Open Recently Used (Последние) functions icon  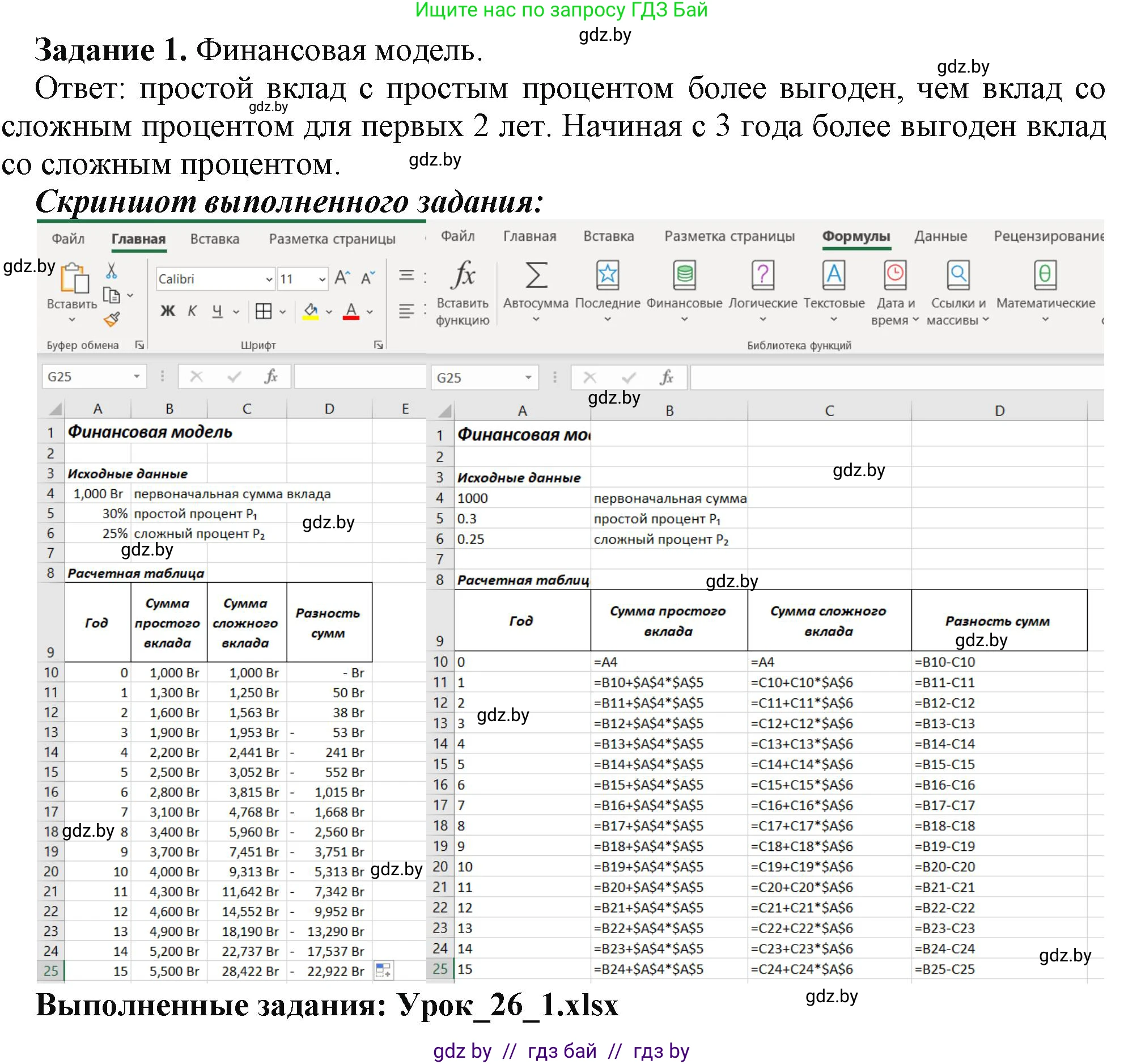(608, 275)
